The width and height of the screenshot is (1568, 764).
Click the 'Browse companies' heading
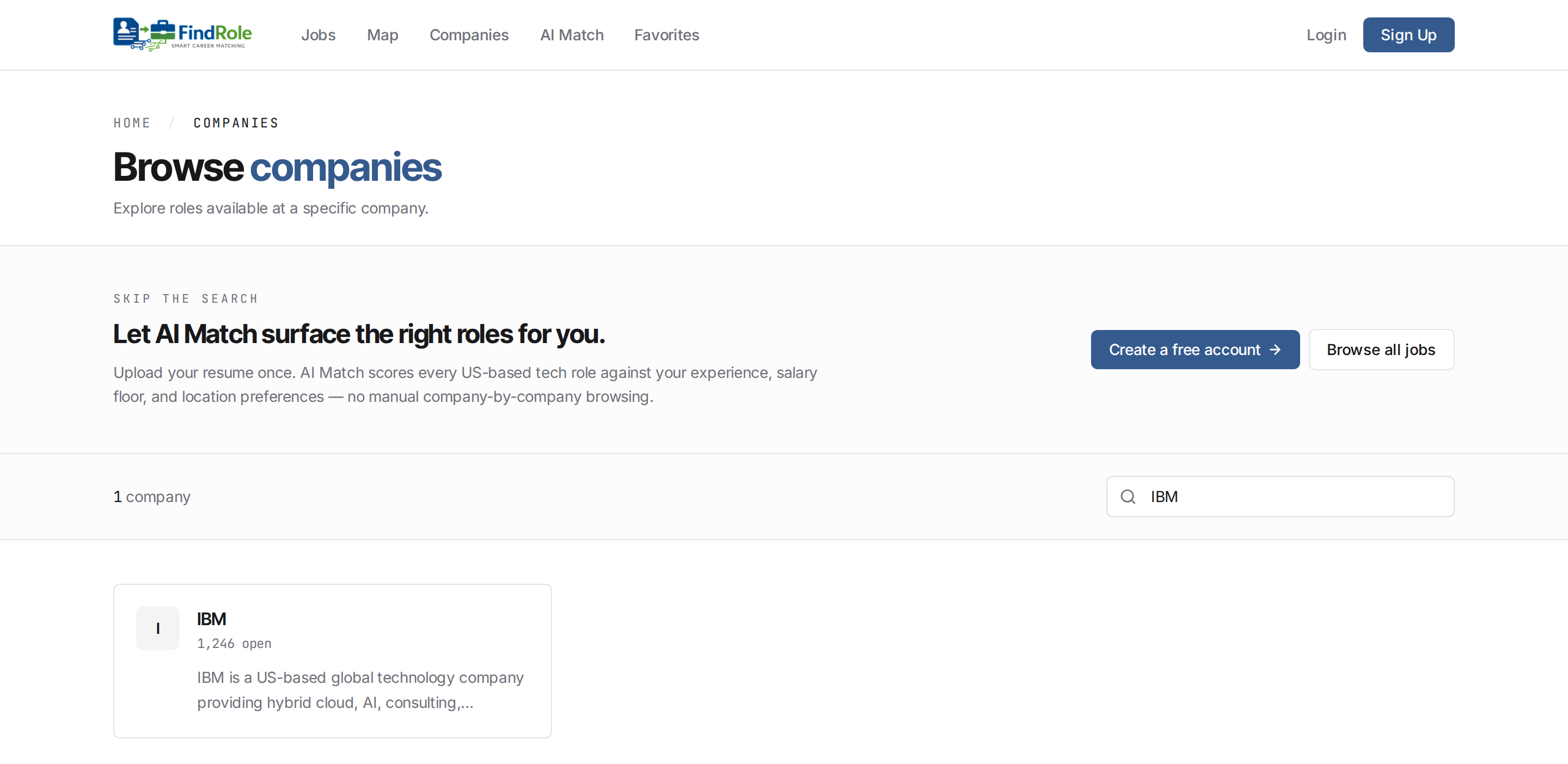tap(278, 167)
